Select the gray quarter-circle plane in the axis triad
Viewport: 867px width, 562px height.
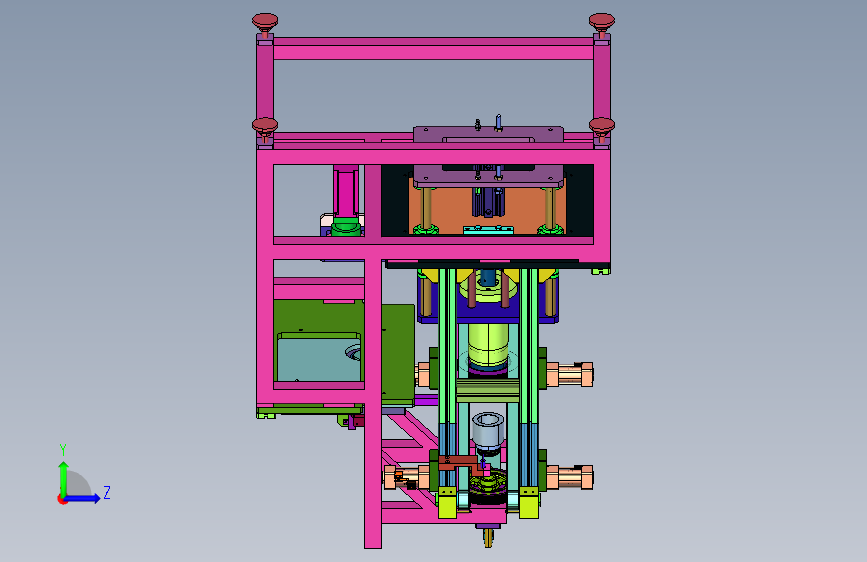77,484
